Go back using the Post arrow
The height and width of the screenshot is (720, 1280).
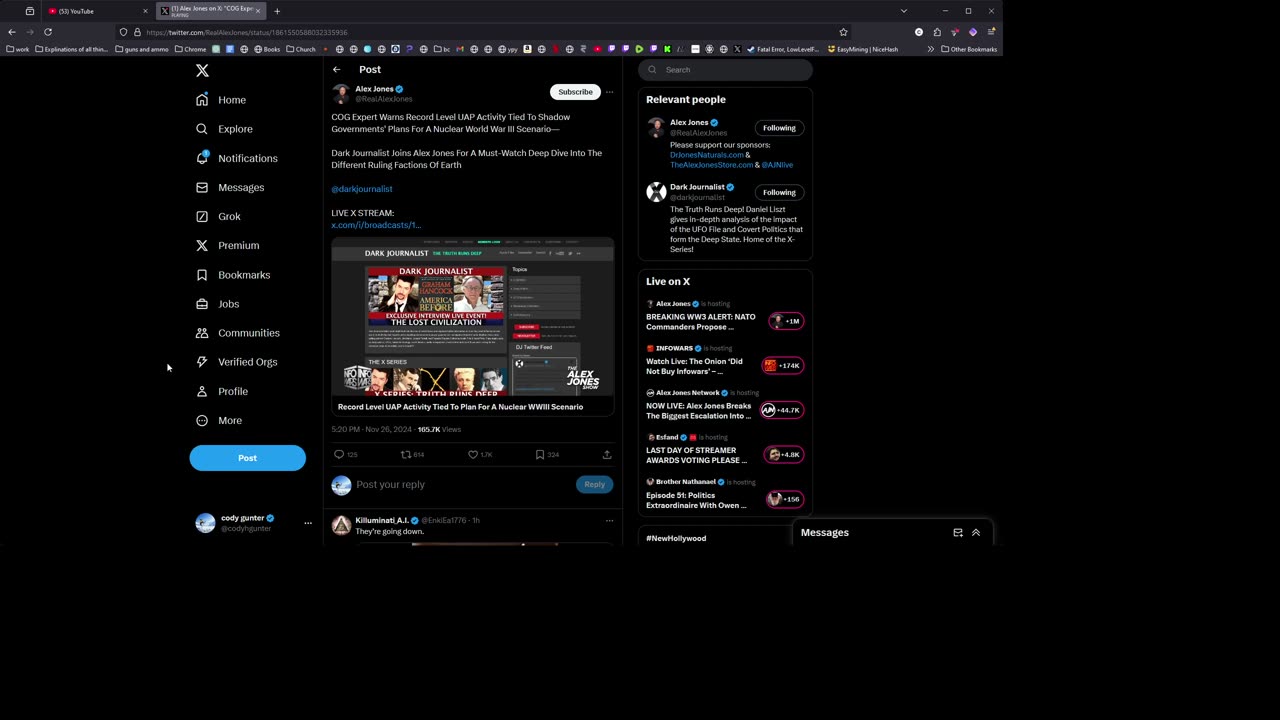[337, 70]
